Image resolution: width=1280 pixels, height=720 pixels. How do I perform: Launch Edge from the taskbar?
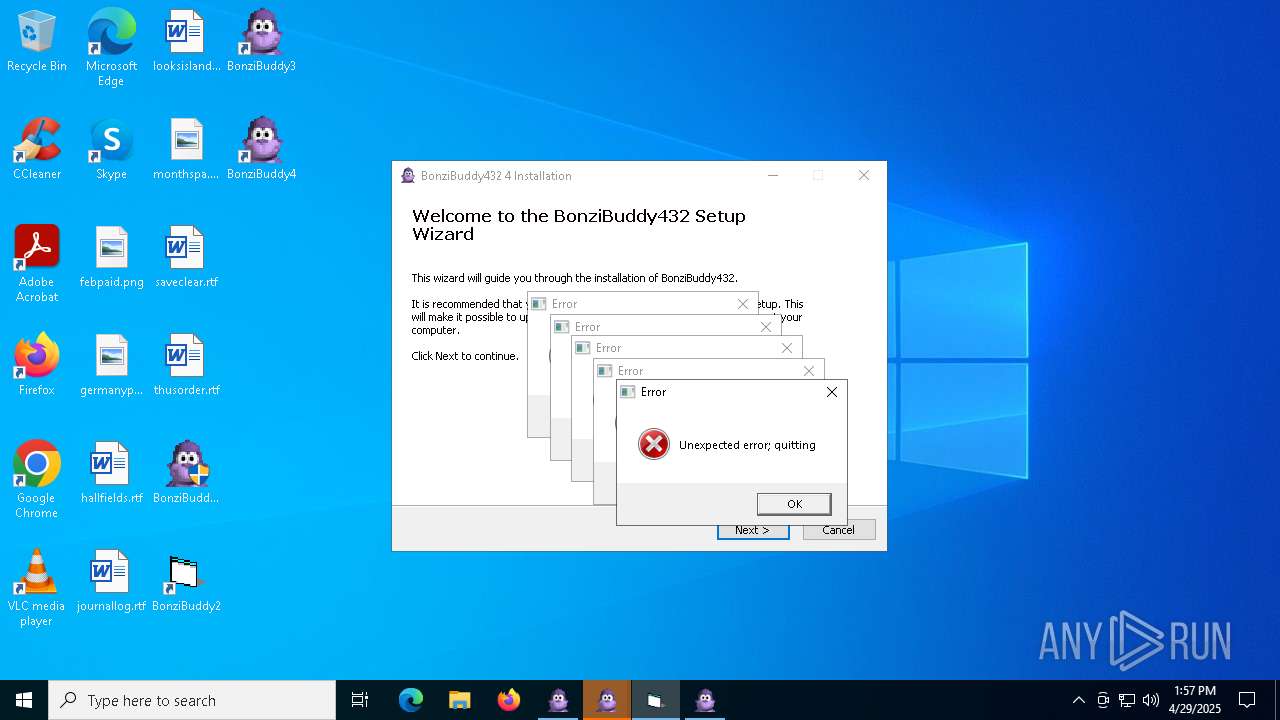coord(411,700)
